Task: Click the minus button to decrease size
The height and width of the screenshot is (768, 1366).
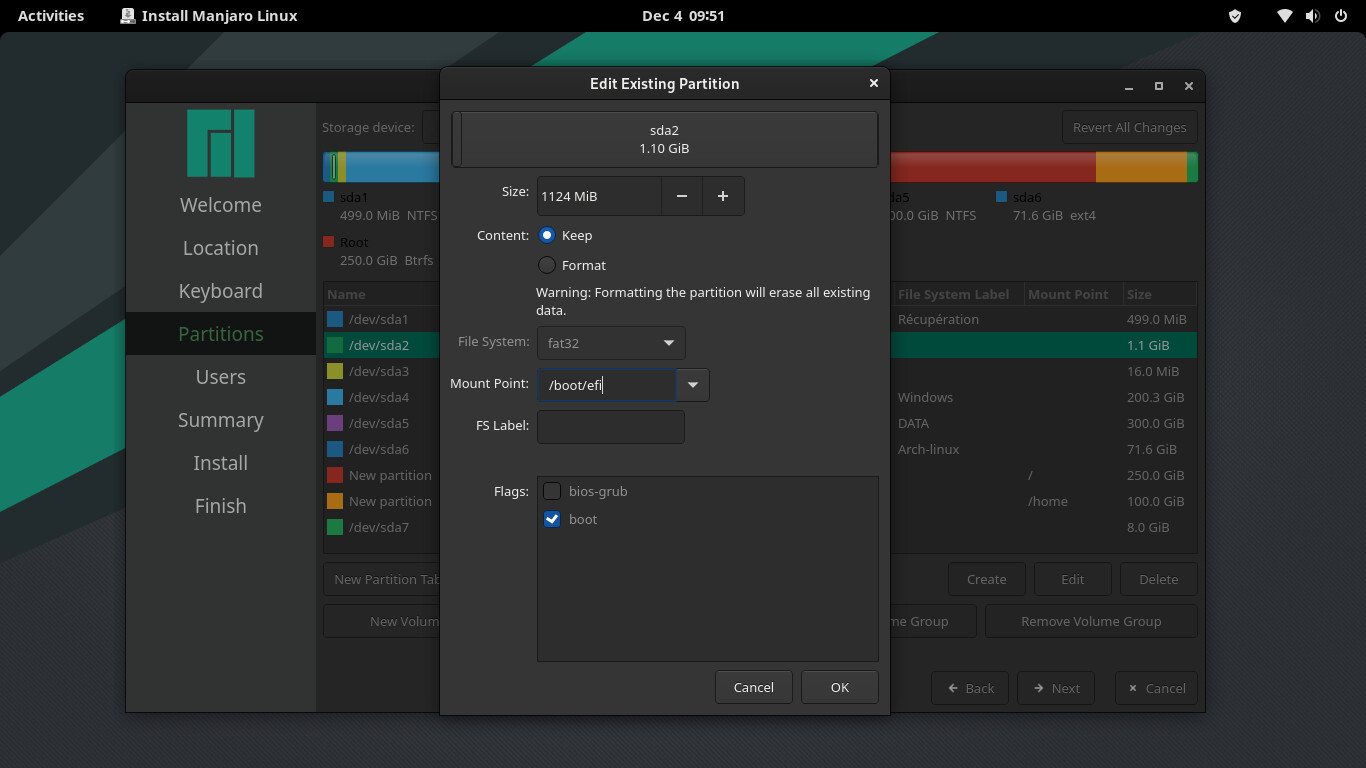Action: 681,196
